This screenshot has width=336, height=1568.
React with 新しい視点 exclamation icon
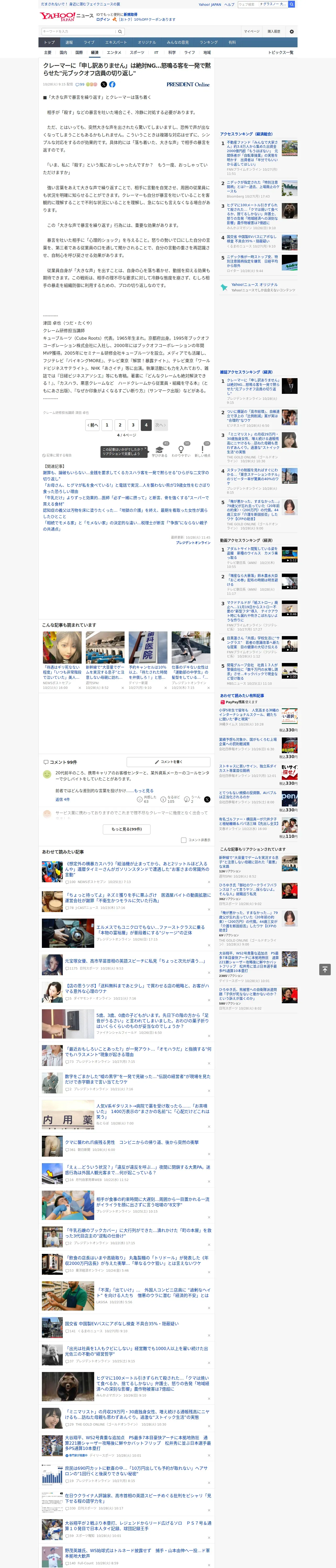point(203,449)
